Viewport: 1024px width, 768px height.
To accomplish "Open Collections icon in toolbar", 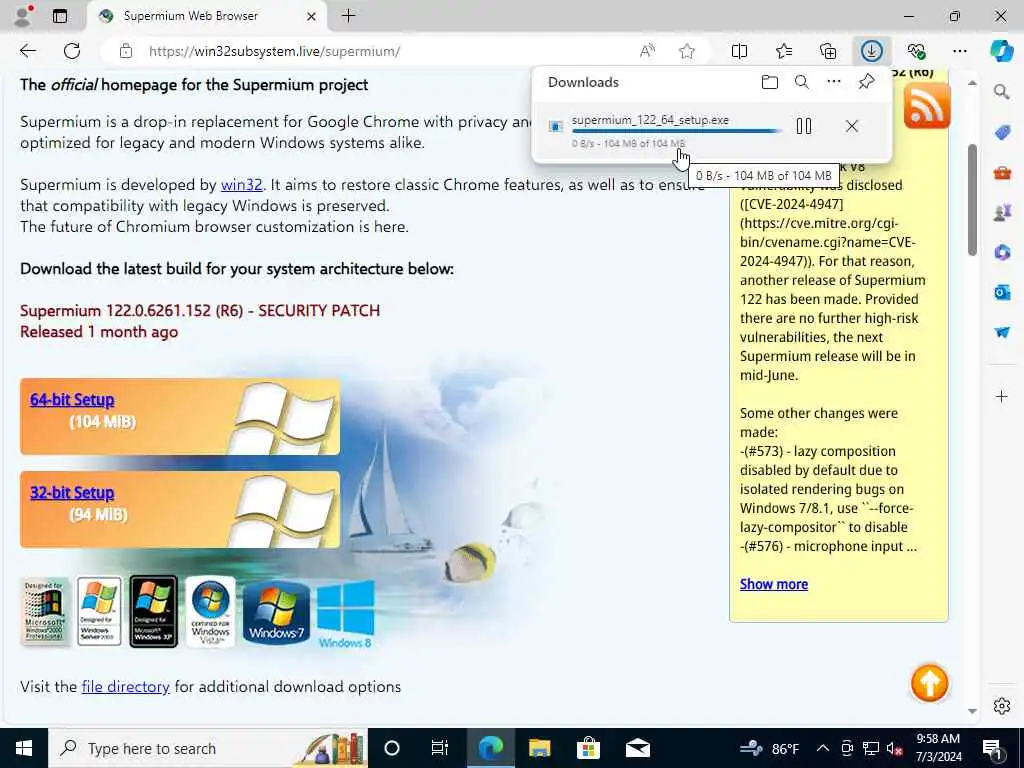I will [828, 51].
